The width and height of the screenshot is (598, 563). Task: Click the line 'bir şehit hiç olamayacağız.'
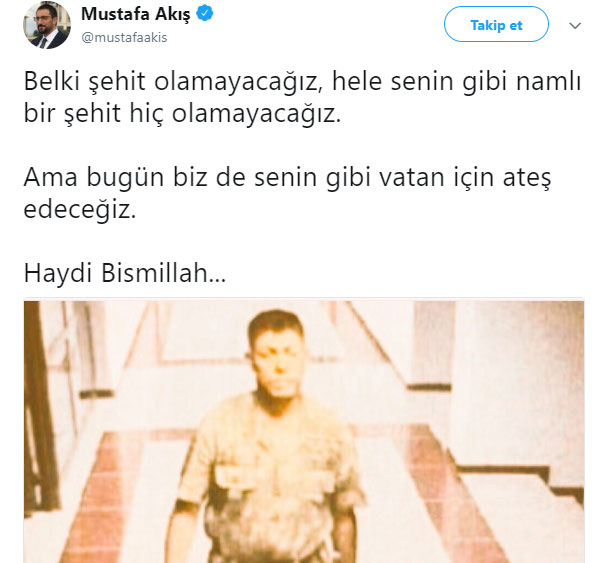tap(182, 114)
